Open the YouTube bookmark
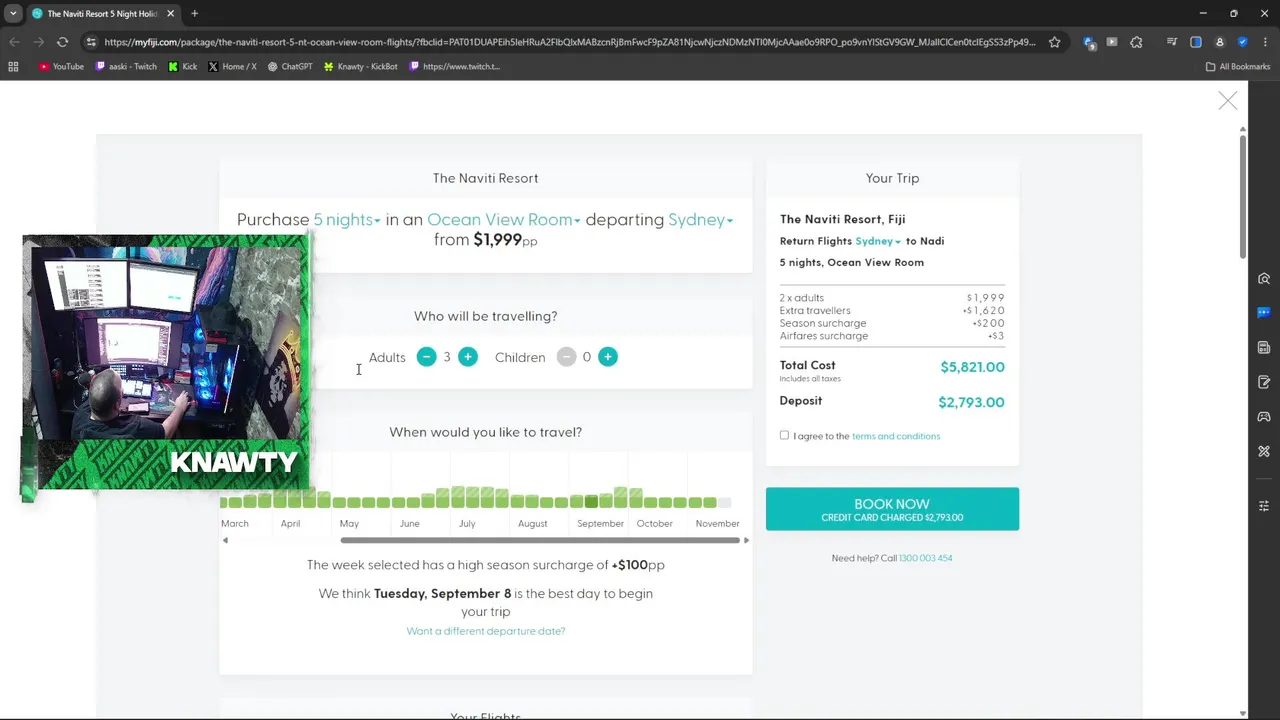 click(61, 66)
